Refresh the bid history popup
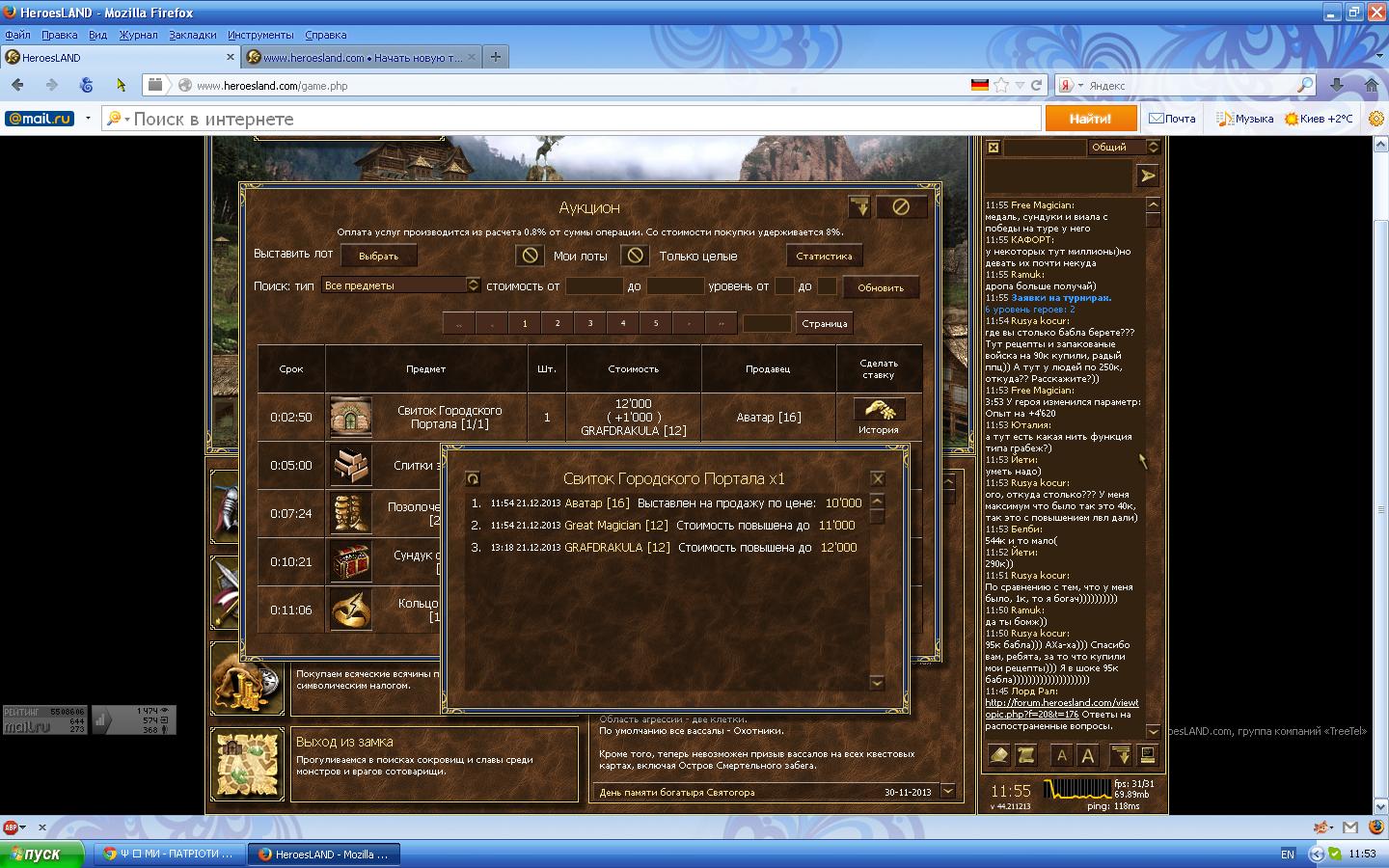This screenshot has width=1389, height=868. tap(473, 478)
